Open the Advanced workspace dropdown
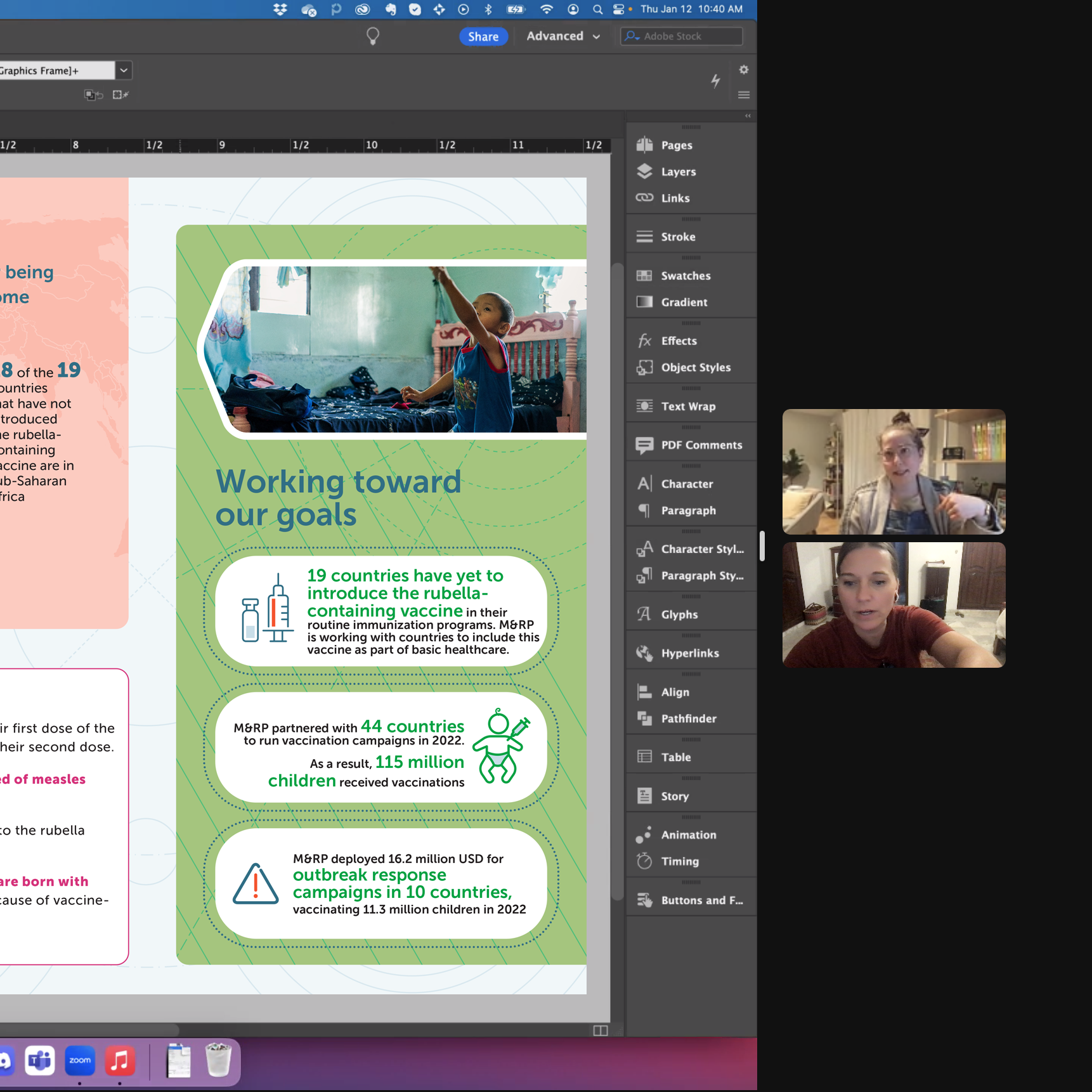The height and width of the screenshot is (1092, 1092). coord(563,36)
